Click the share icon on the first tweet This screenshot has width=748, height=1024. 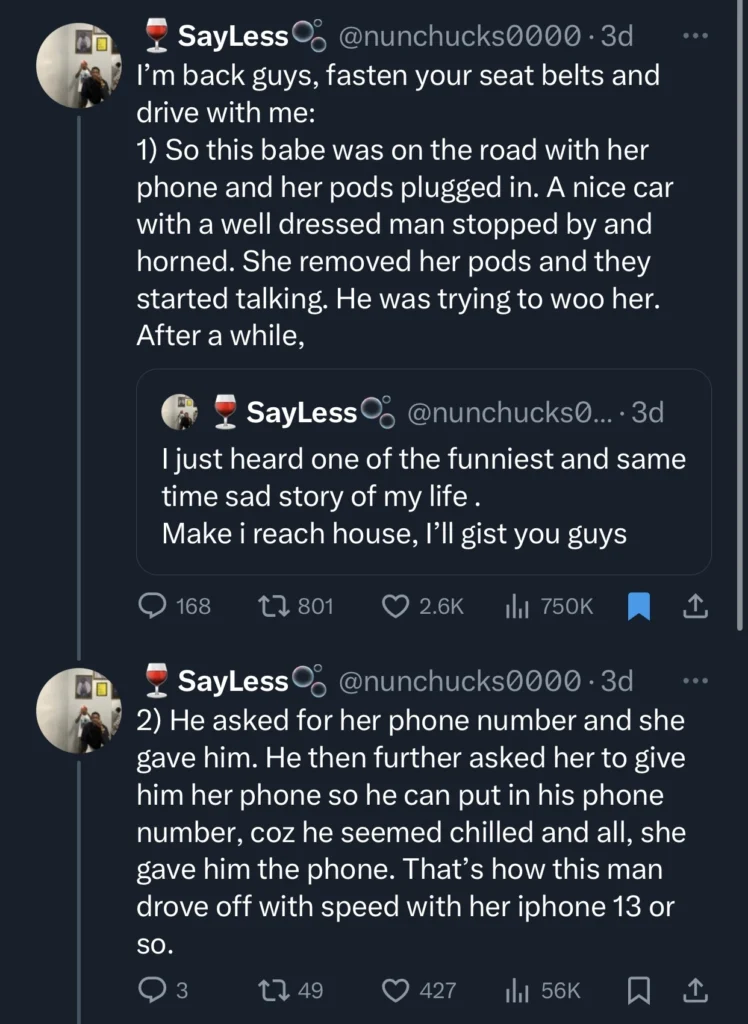click(695, 605)
